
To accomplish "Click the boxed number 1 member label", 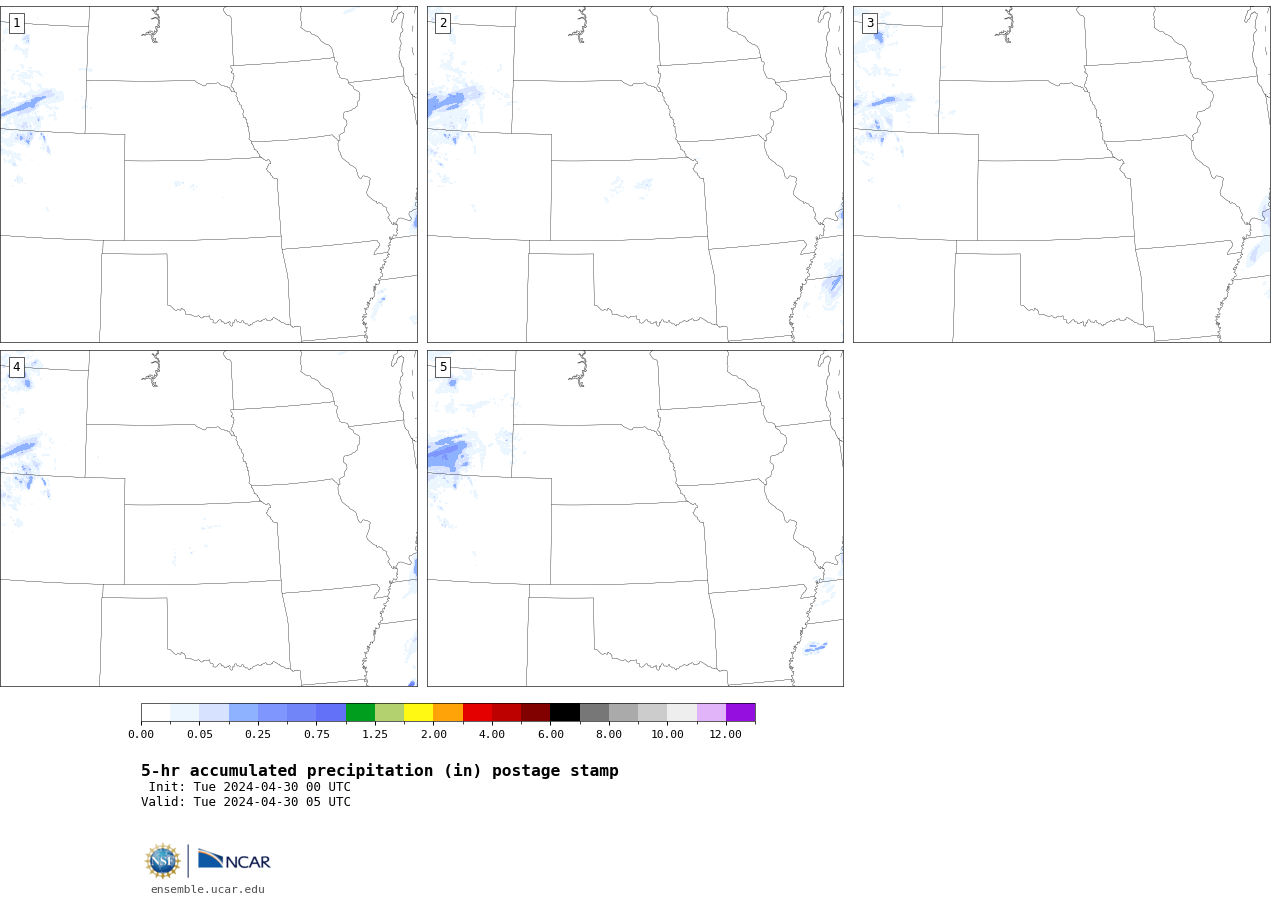I will [x=17, y=23].
